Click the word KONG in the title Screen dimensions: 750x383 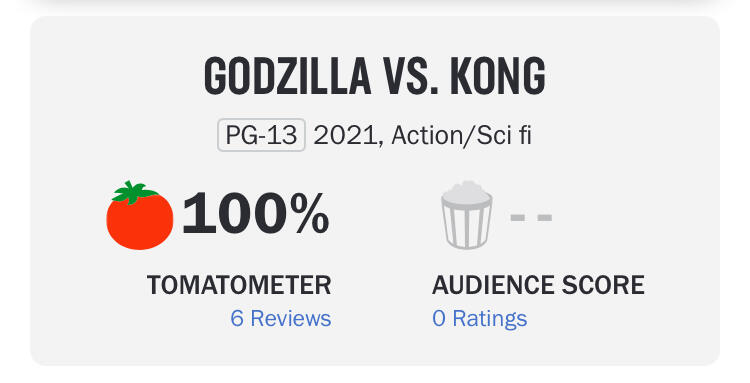498,77
